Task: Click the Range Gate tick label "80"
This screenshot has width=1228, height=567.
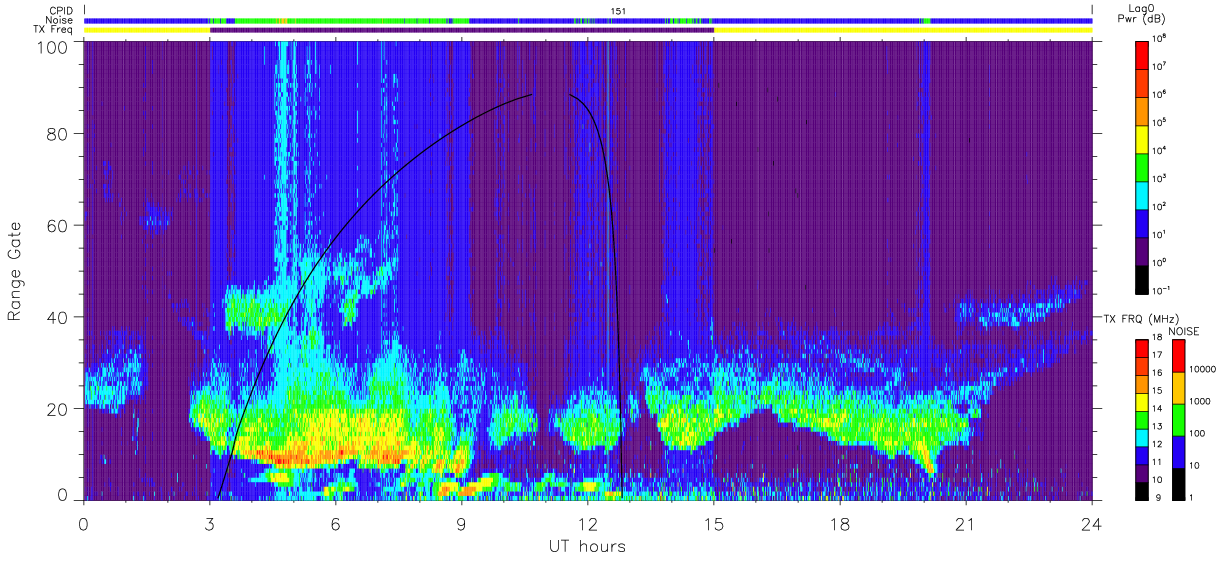Action: [58, 133]
